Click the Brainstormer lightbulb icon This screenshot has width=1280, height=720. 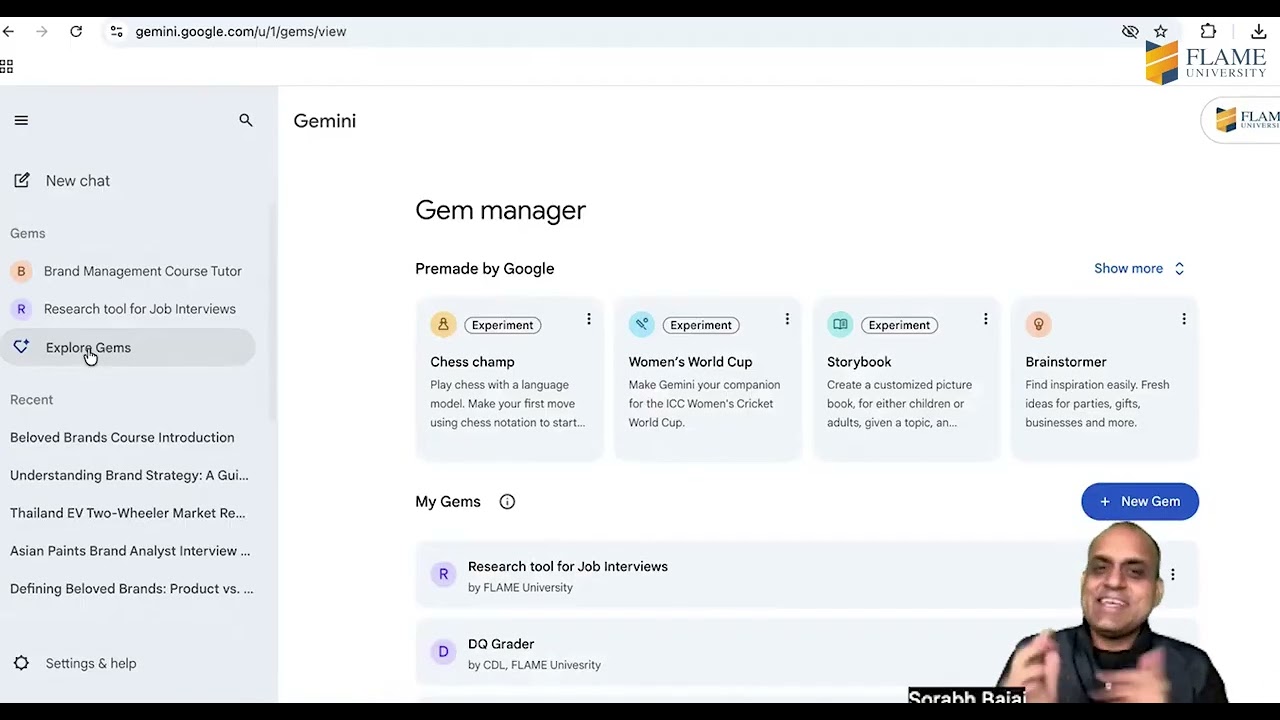(x=1038, y=324)
